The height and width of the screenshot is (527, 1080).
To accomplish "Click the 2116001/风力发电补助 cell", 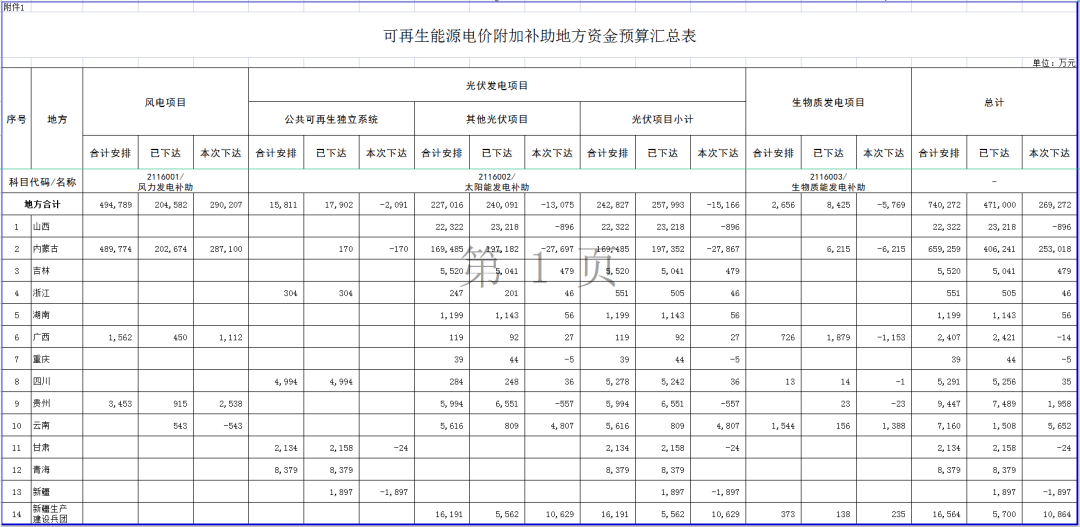I will click(x=165, y=181).
